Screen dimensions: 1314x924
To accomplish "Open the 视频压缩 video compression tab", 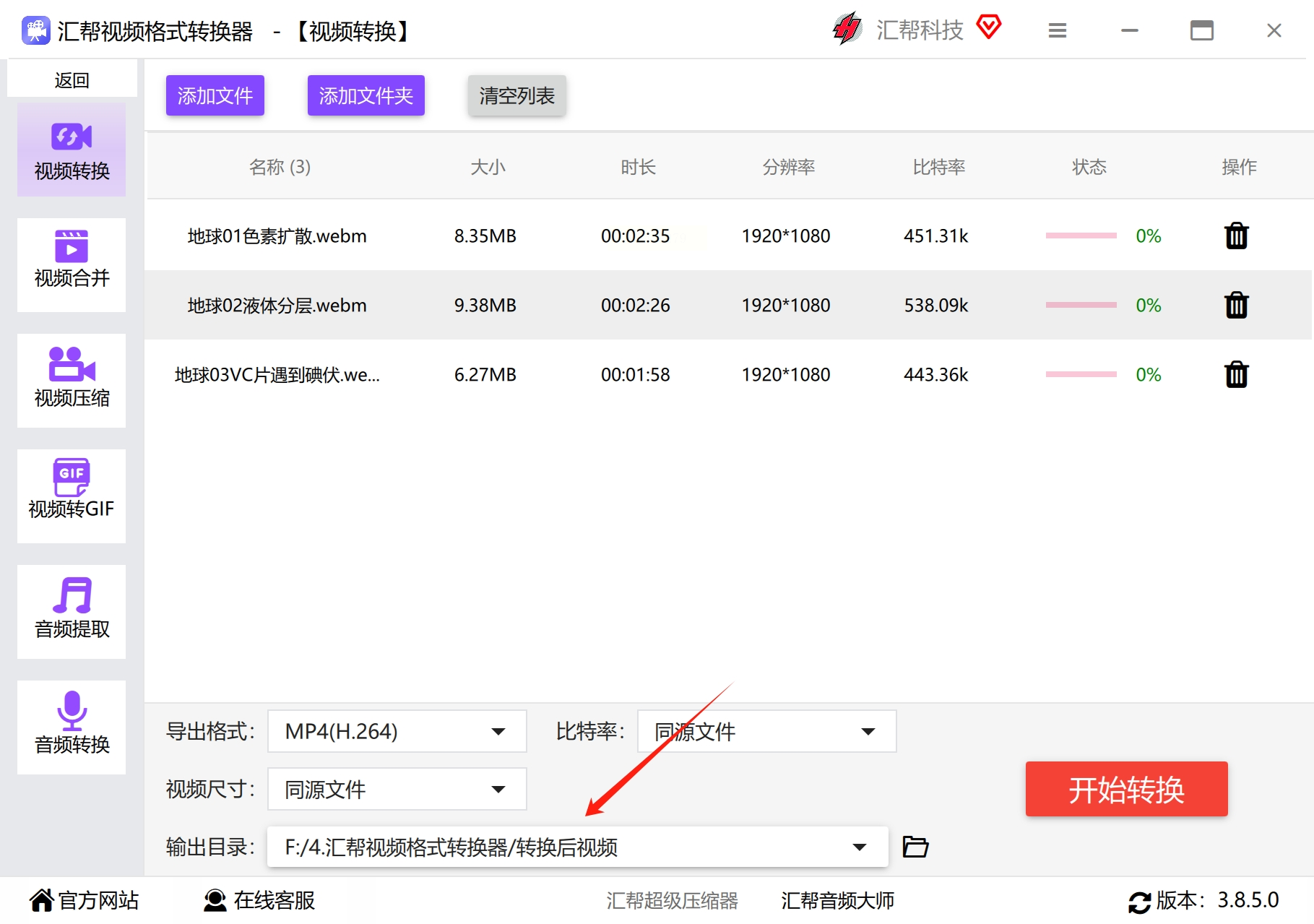I will point(72,381).
